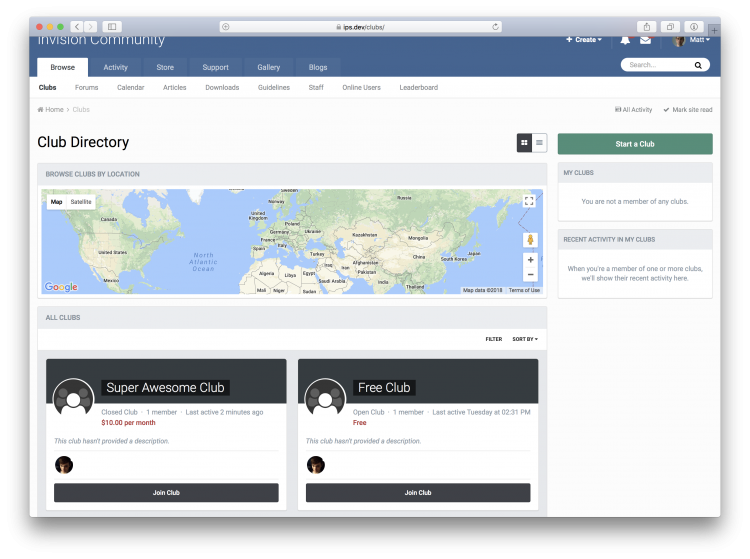
Task: Open Free Club group avatar
Action: 325,399
